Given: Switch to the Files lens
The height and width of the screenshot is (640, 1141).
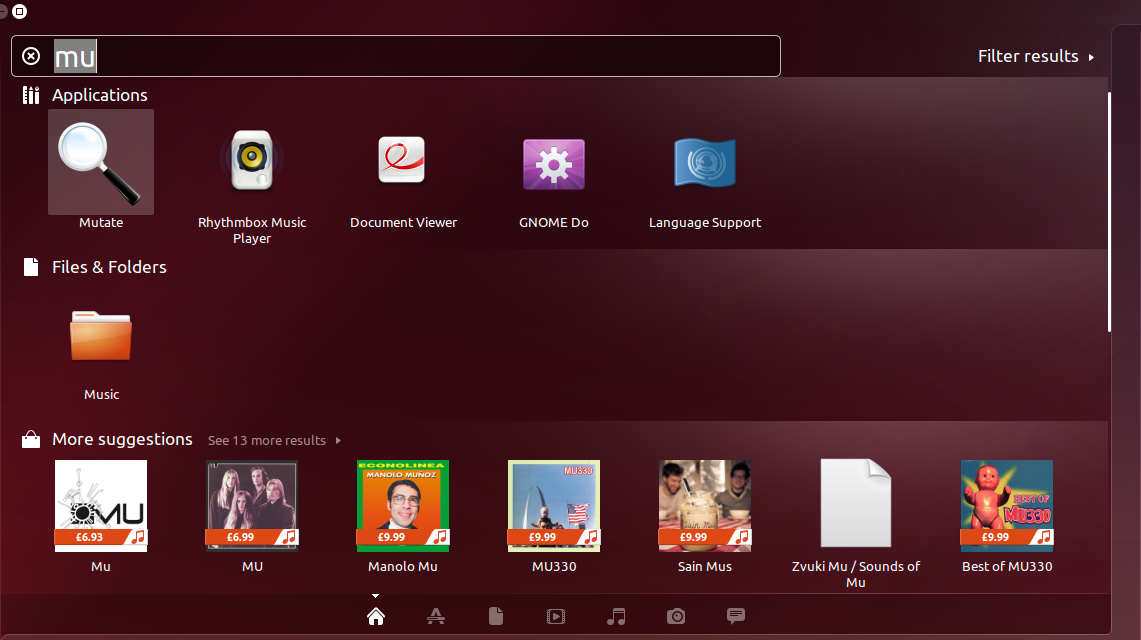Looking at the screenshot, I should tap(496, 617).
